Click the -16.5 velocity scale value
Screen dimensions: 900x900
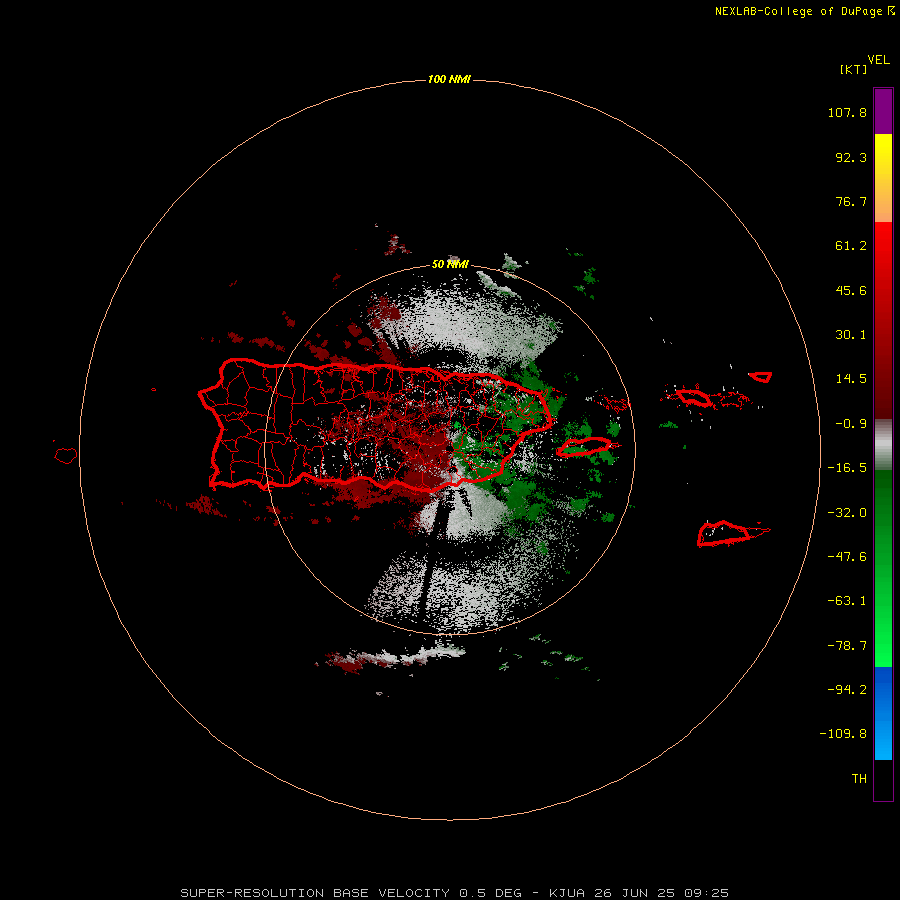[847, 468]
